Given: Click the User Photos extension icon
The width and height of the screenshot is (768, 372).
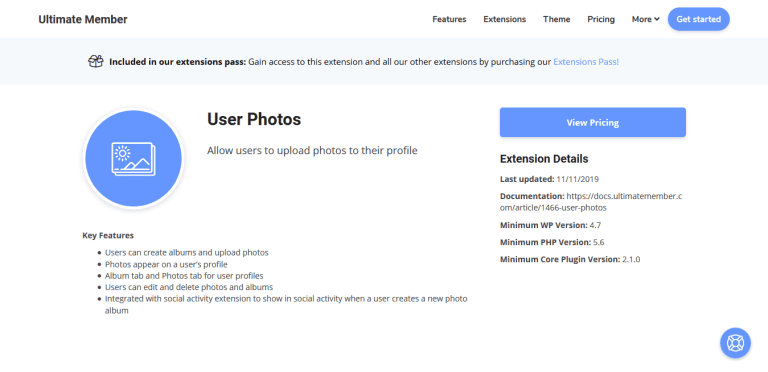Looking at the screenshot, I should click(x=133, y=159).
